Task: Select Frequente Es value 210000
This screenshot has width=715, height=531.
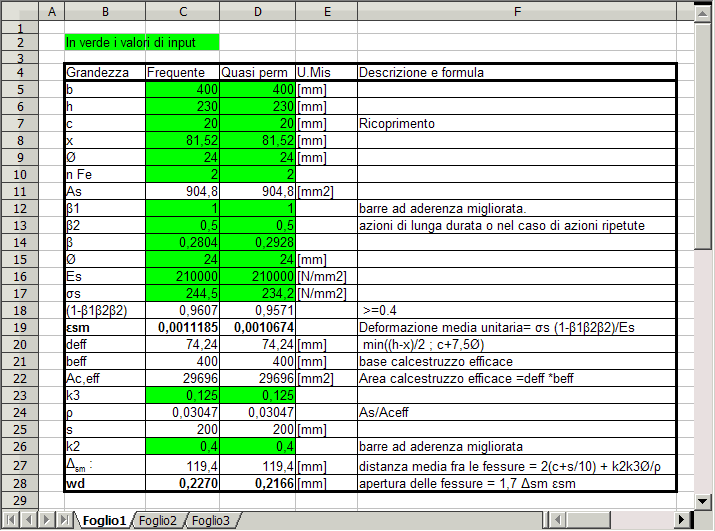Action: [x=183, y=276]
